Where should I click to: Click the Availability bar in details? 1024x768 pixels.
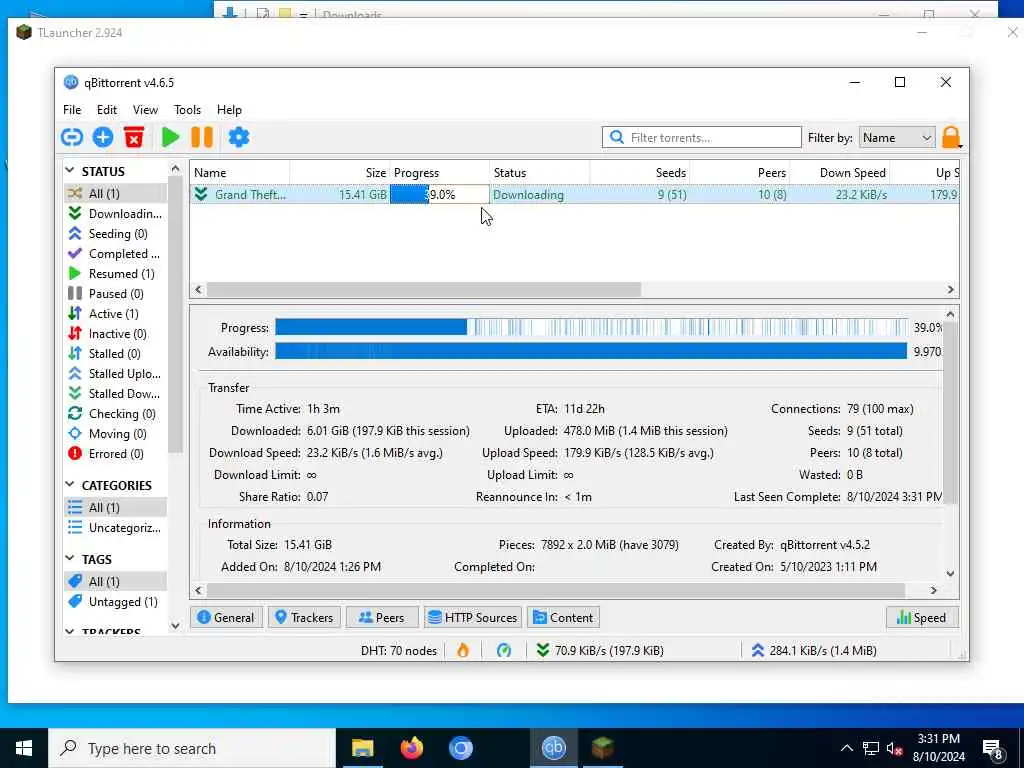[591, 351]
